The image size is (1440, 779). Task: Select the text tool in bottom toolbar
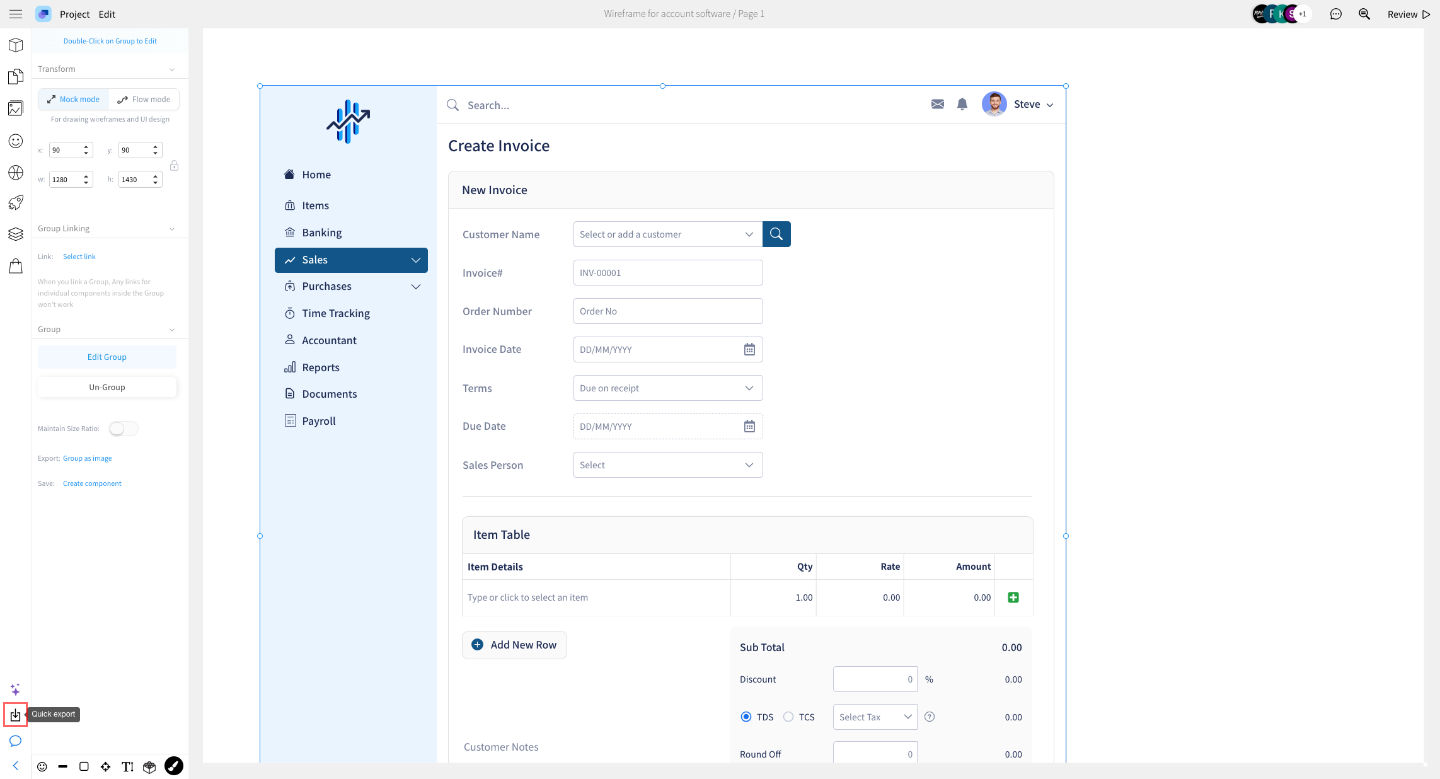coord(127,767)
